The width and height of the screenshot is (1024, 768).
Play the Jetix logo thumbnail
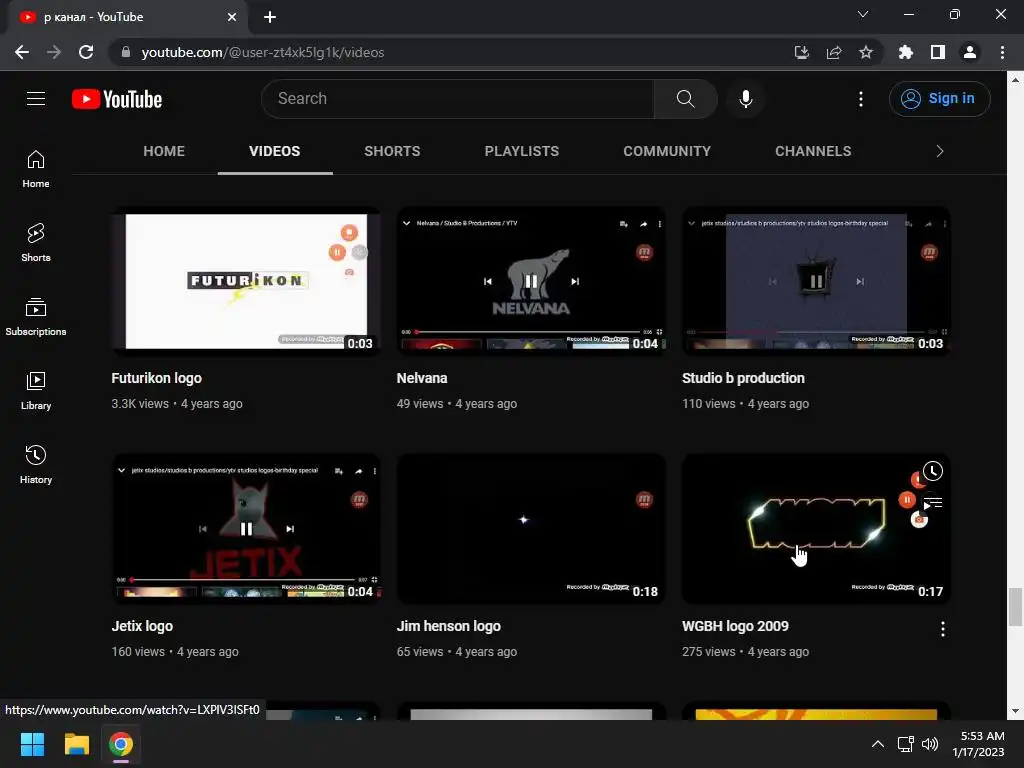coord(246,528)
